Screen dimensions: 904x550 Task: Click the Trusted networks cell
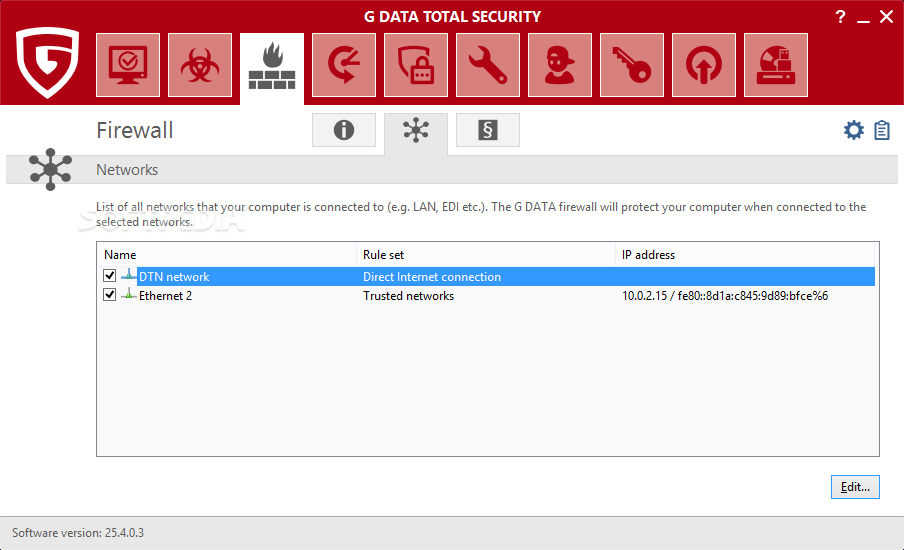point(408,296)
